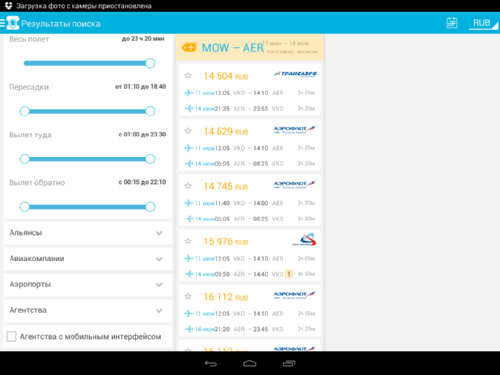Open the 16 112 RUB flight result
This screenshot has width=500, height=375.
click(x=250, y=311)
